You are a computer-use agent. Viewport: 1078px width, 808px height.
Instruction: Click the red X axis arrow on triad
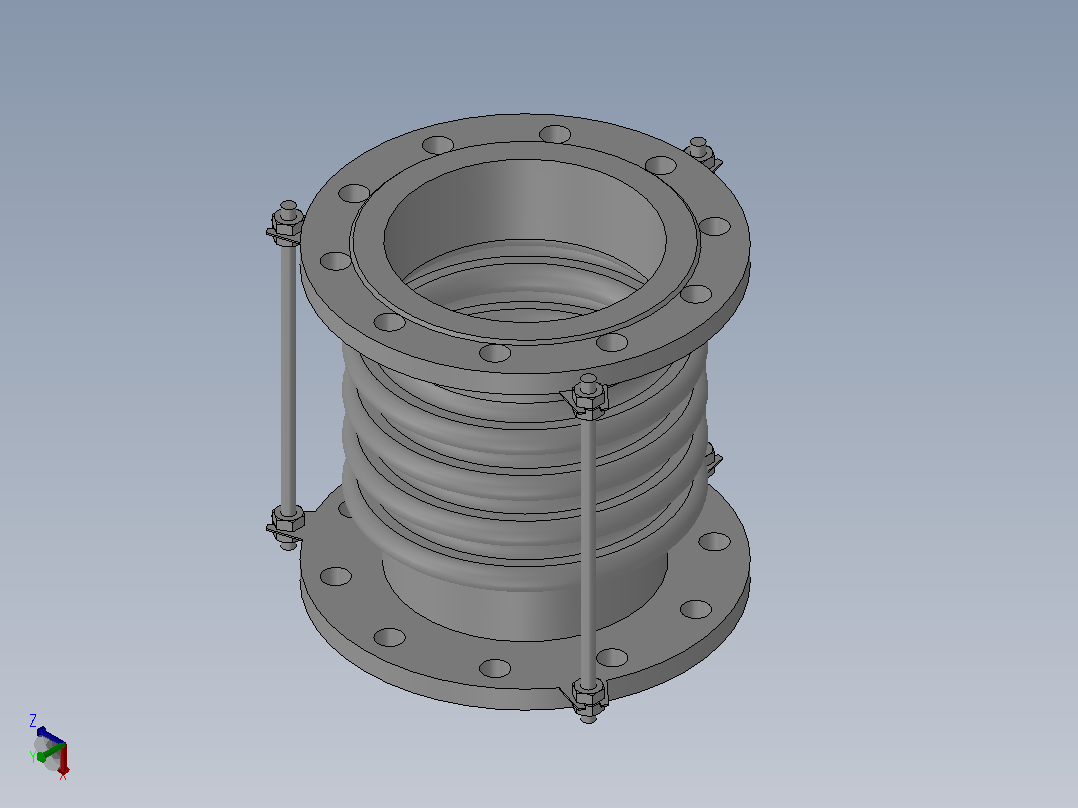coord(63,758)
